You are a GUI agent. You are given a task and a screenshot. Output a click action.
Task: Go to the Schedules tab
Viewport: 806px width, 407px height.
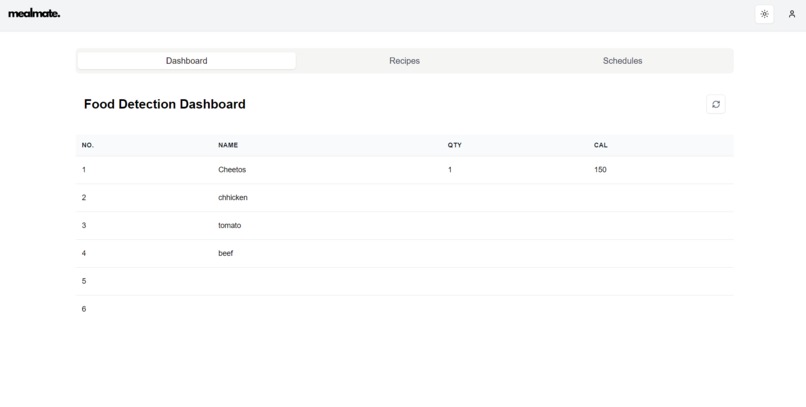[622, 61]
